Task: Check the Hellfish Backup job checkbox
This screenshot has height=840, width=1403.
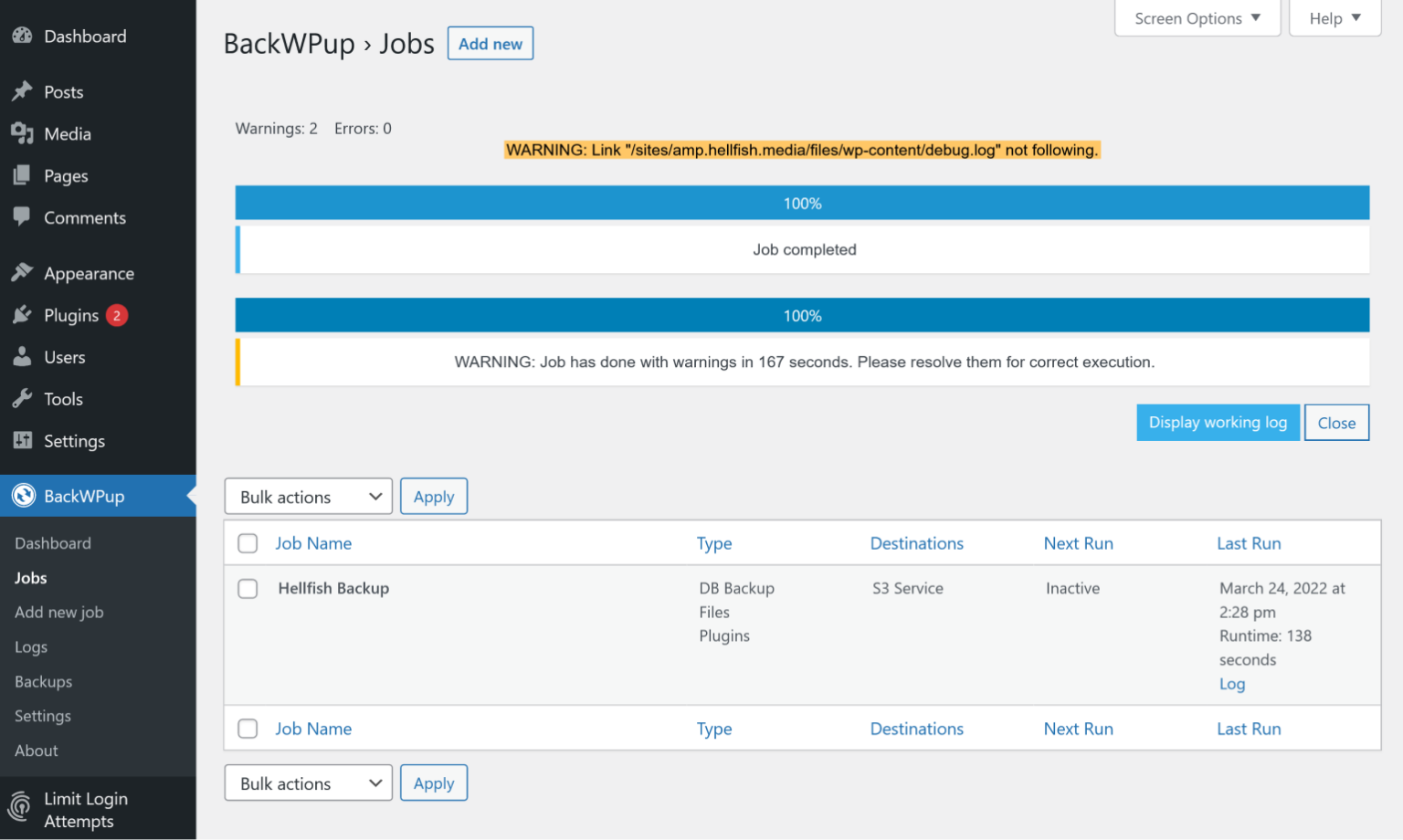Action: tap(248, 589)
